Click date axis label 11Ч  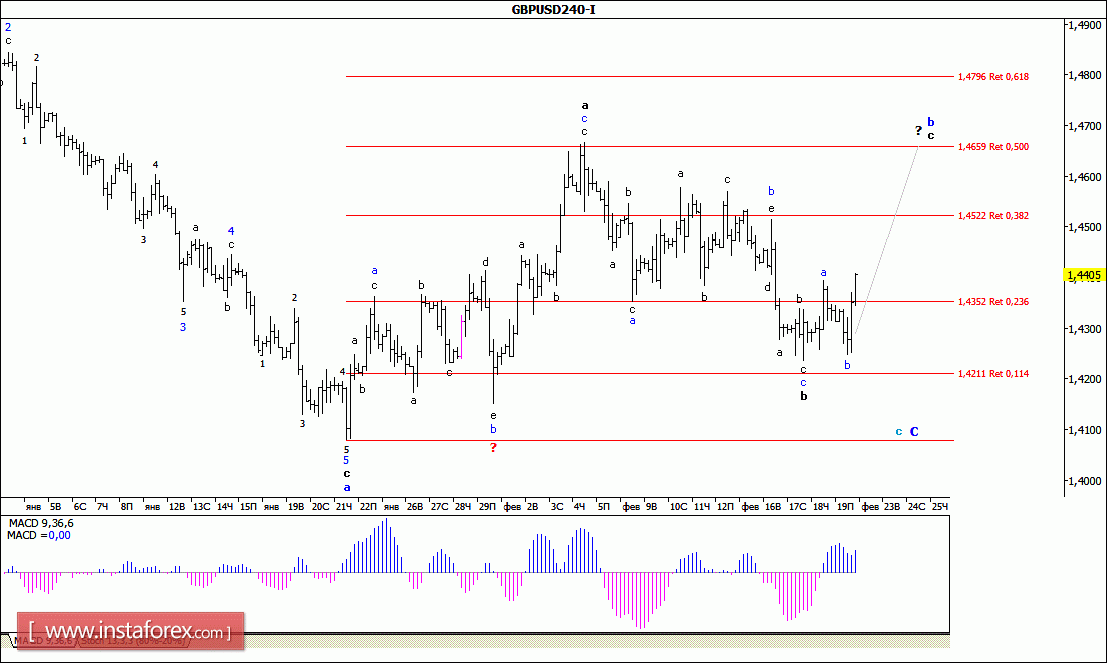(x=702, y=506)
